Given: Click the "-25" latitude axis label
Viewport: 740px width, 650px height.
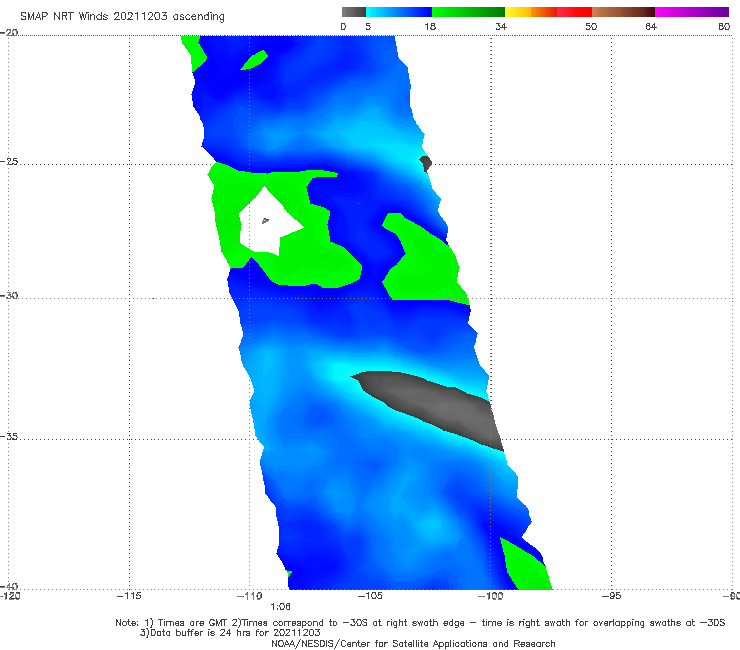Looking at the screenshot, I should 9,162.
